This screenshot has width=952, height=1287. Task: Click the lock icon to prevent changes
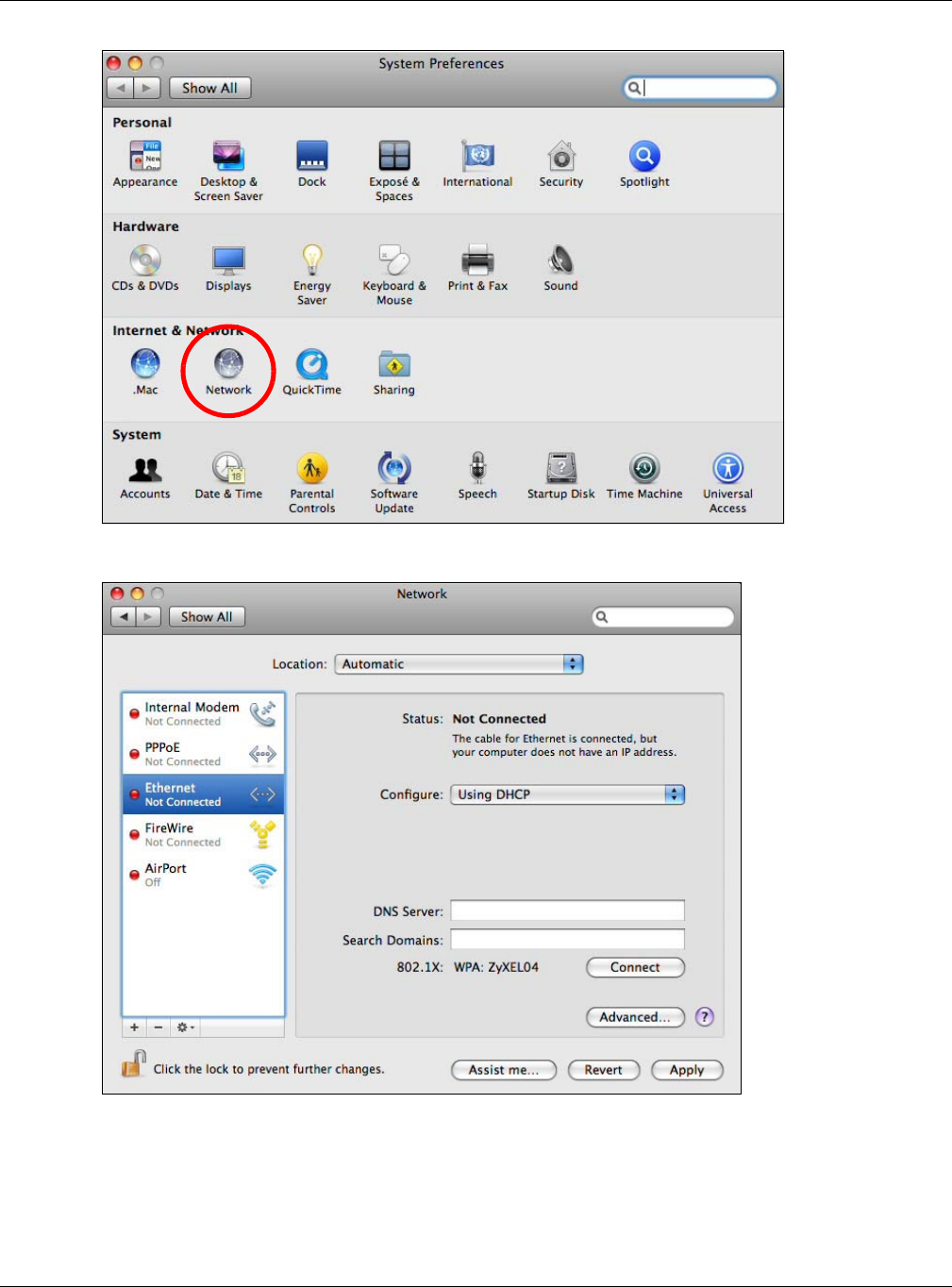[x=133, y=1064]
